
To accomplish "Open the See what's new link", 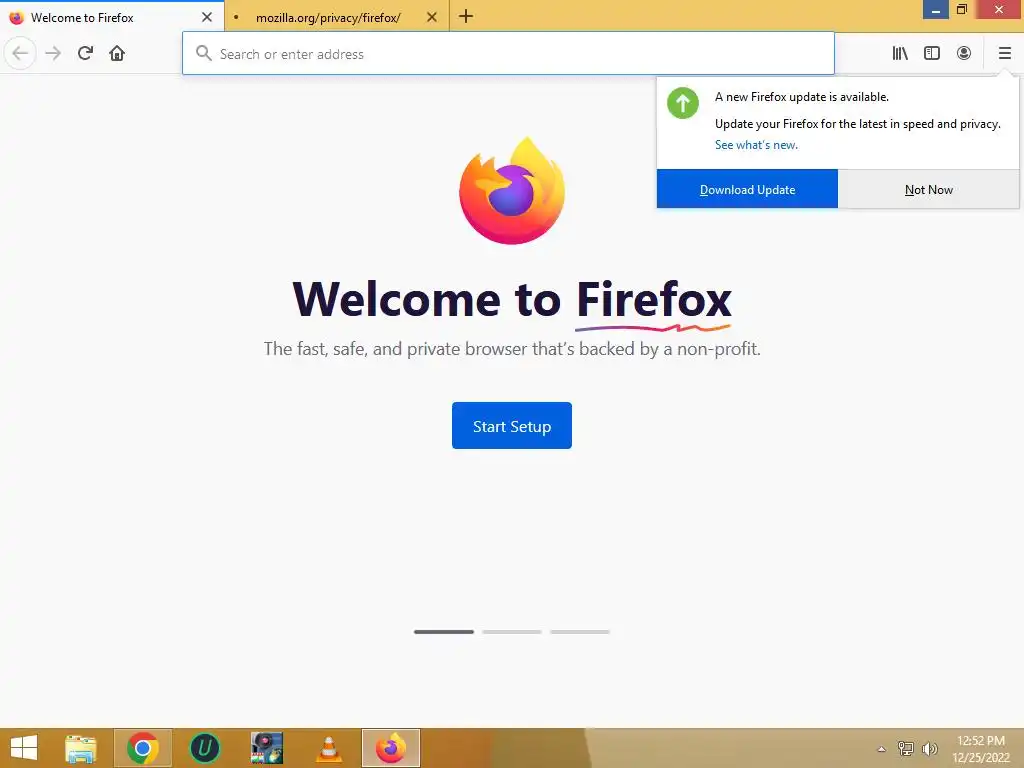I will coord(756,145).
